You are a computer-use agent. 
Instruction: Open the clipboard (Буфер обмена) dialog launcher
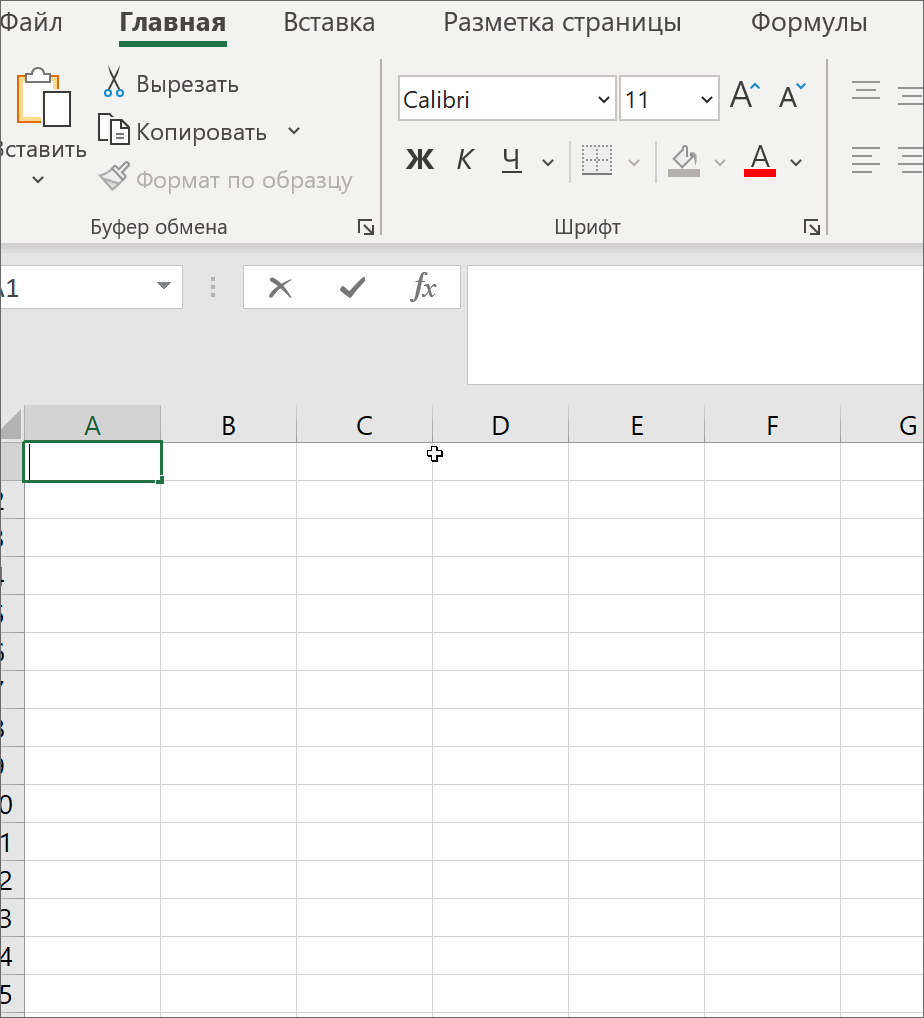click(x=366, y=227)
